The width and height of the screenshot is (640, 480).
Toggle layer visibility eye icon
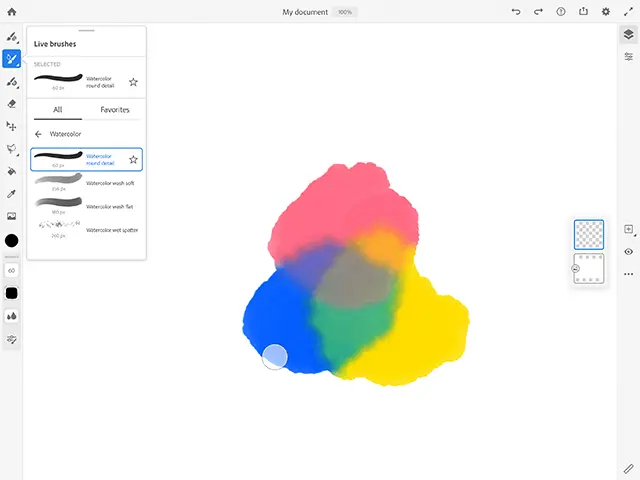coord(629,252)
